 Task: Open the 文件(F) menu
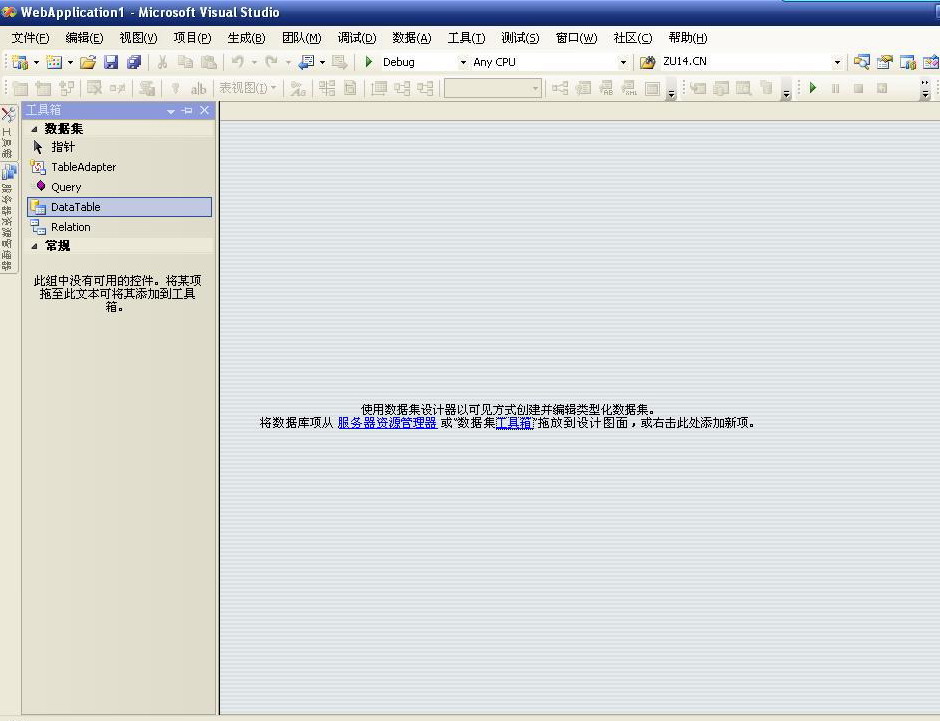tap(30, 38)
